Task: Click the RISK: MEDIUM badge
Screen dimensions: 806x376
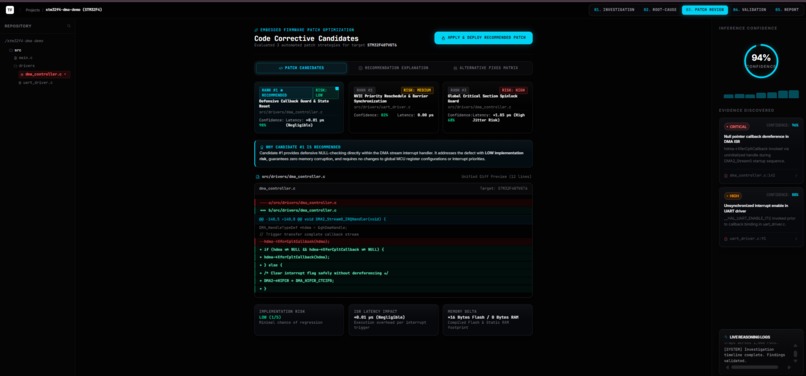Action: point(417,90)
